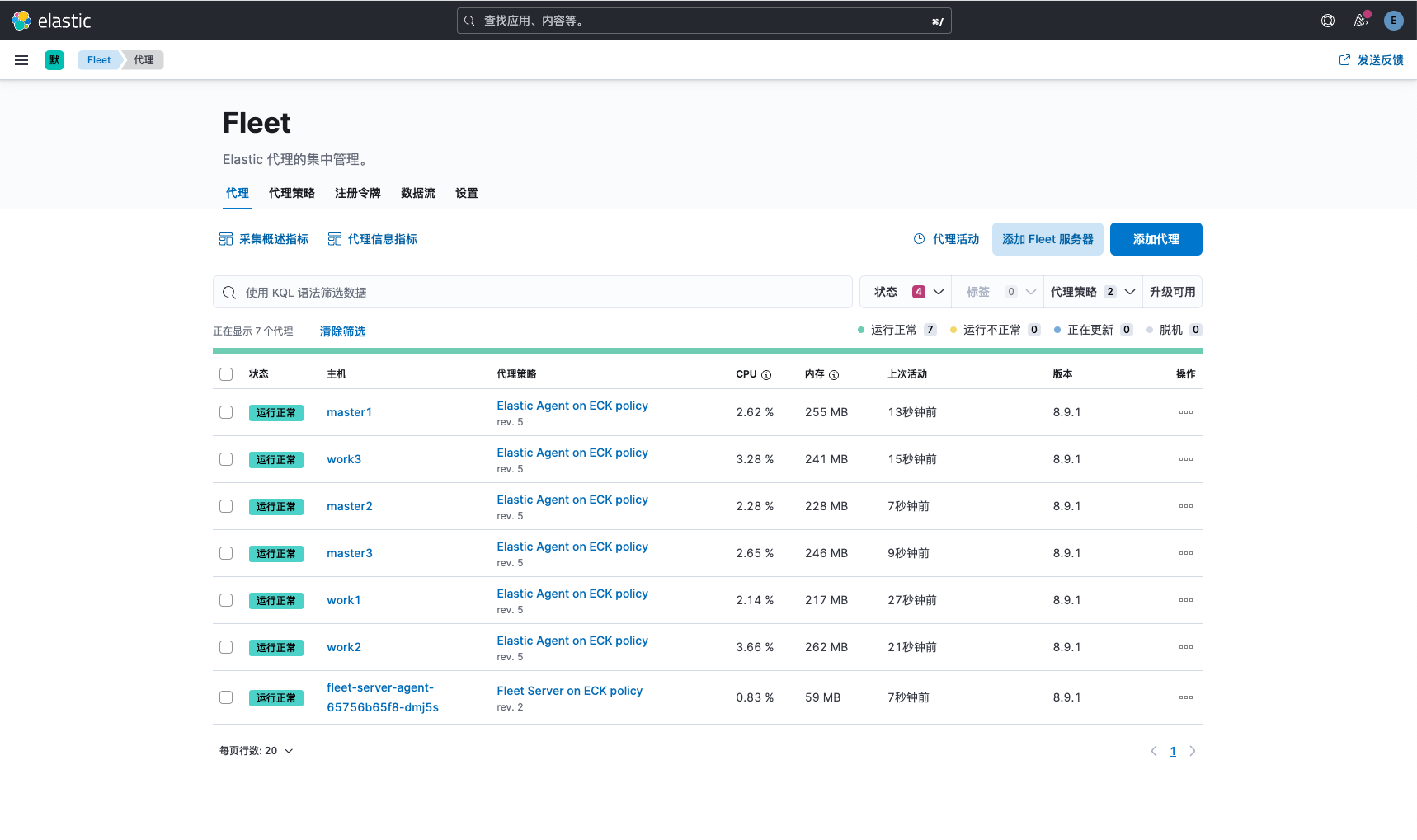Viewport: 1417px width, 840px height.
Task: Open the work3 host link
Action: click(344, 459)
